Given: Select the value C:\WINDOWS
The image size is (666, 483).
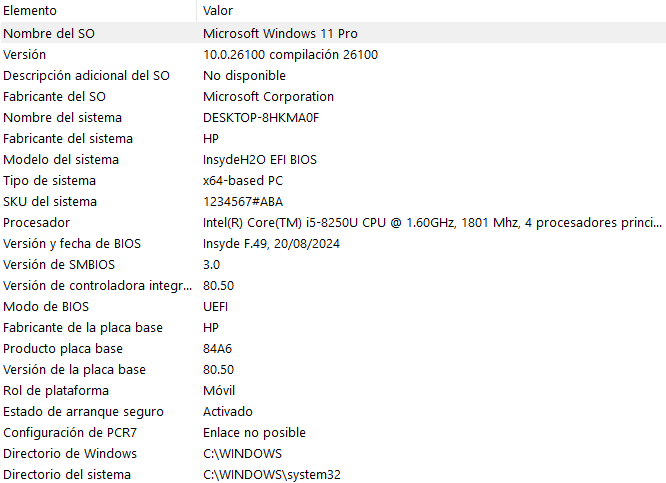Looking at the screenshot, I should pos(242,454).
